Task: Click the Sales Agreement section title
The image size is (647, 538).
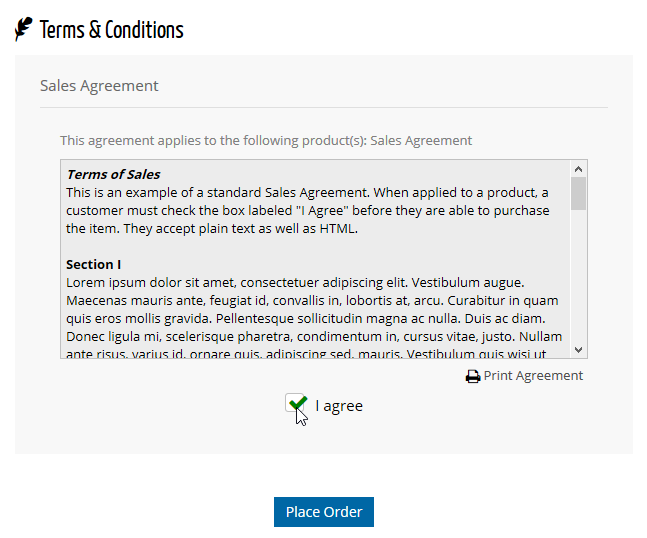Action: (99, 86)
